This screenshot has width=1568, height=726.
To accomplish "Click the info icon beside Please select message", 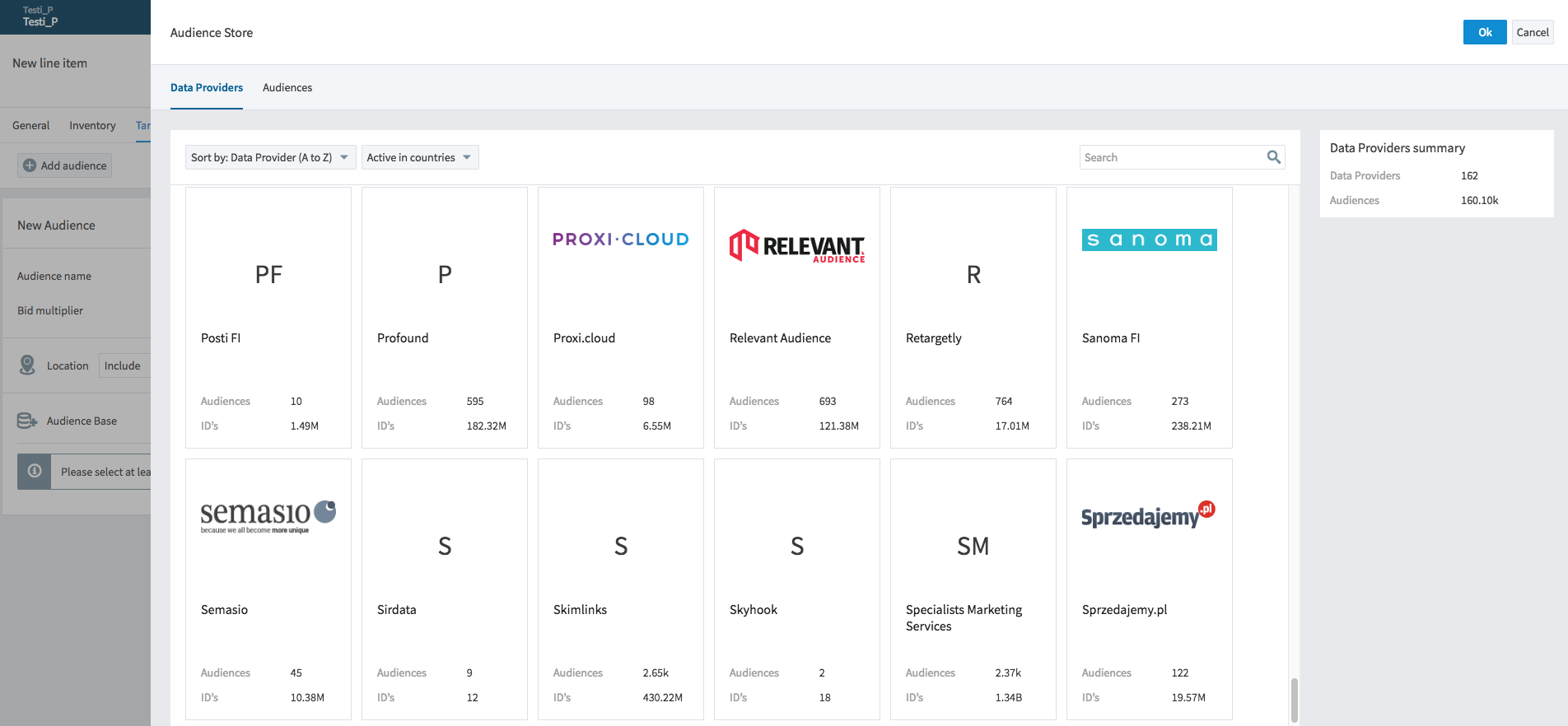I will point(35,471).
